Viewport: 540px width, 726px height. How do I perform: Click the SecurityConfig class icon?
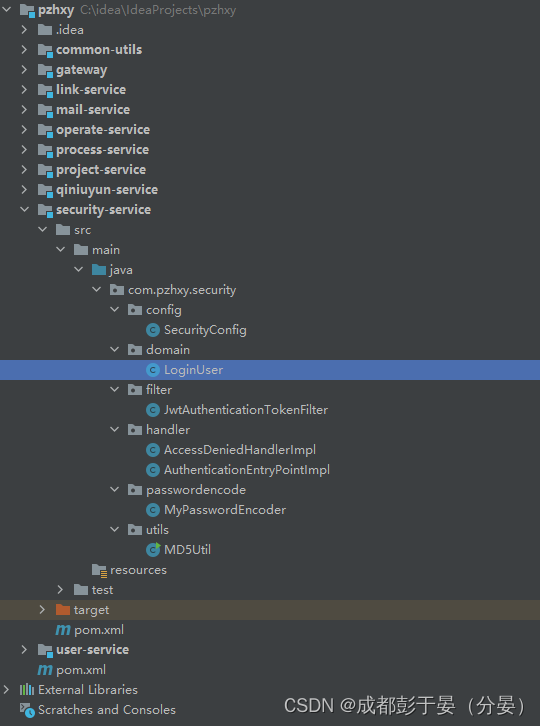(x=153, y=330)
